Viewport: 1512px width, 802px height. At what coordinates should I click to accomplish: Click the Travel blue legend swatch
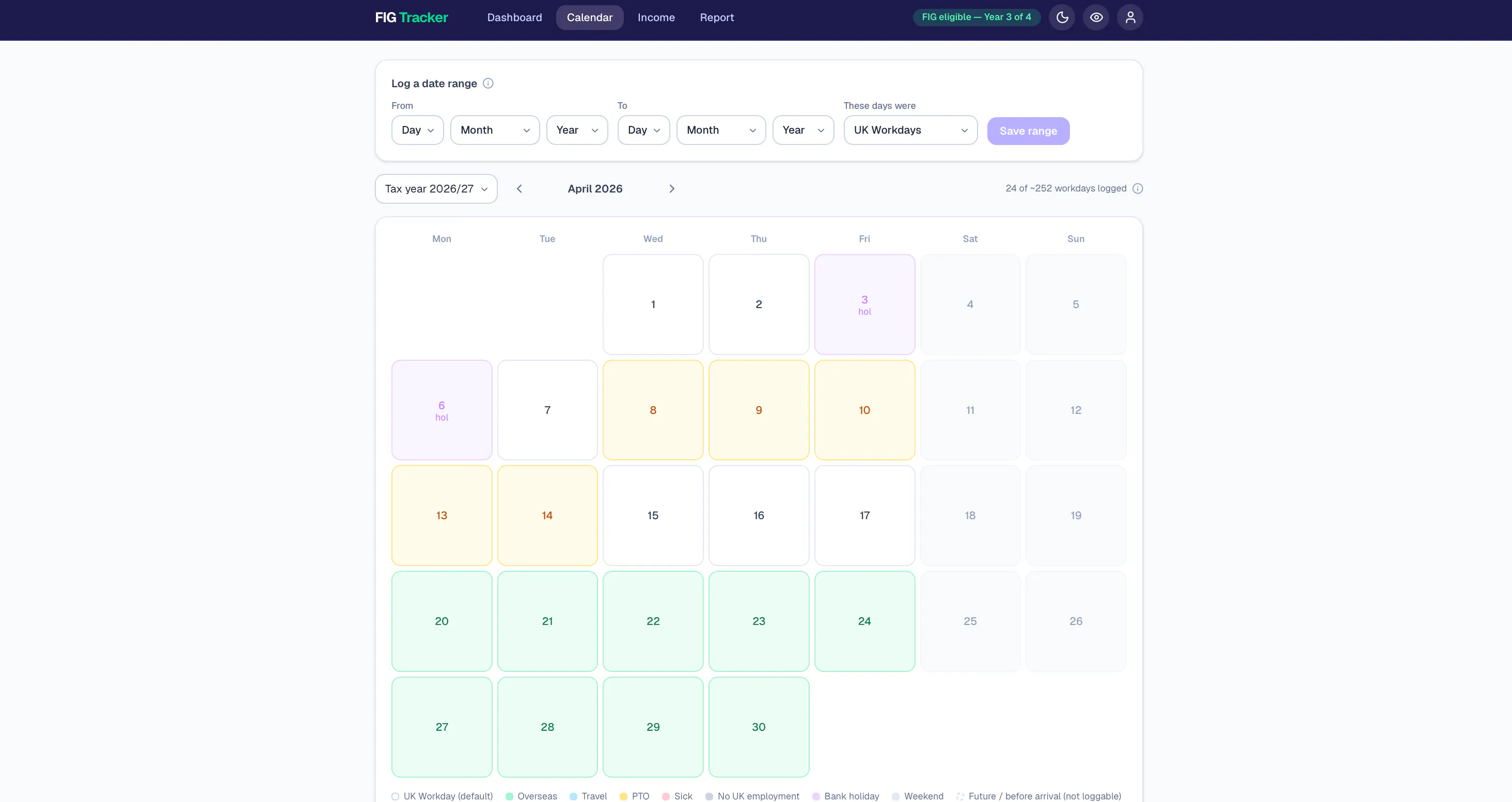pos(574,796)
